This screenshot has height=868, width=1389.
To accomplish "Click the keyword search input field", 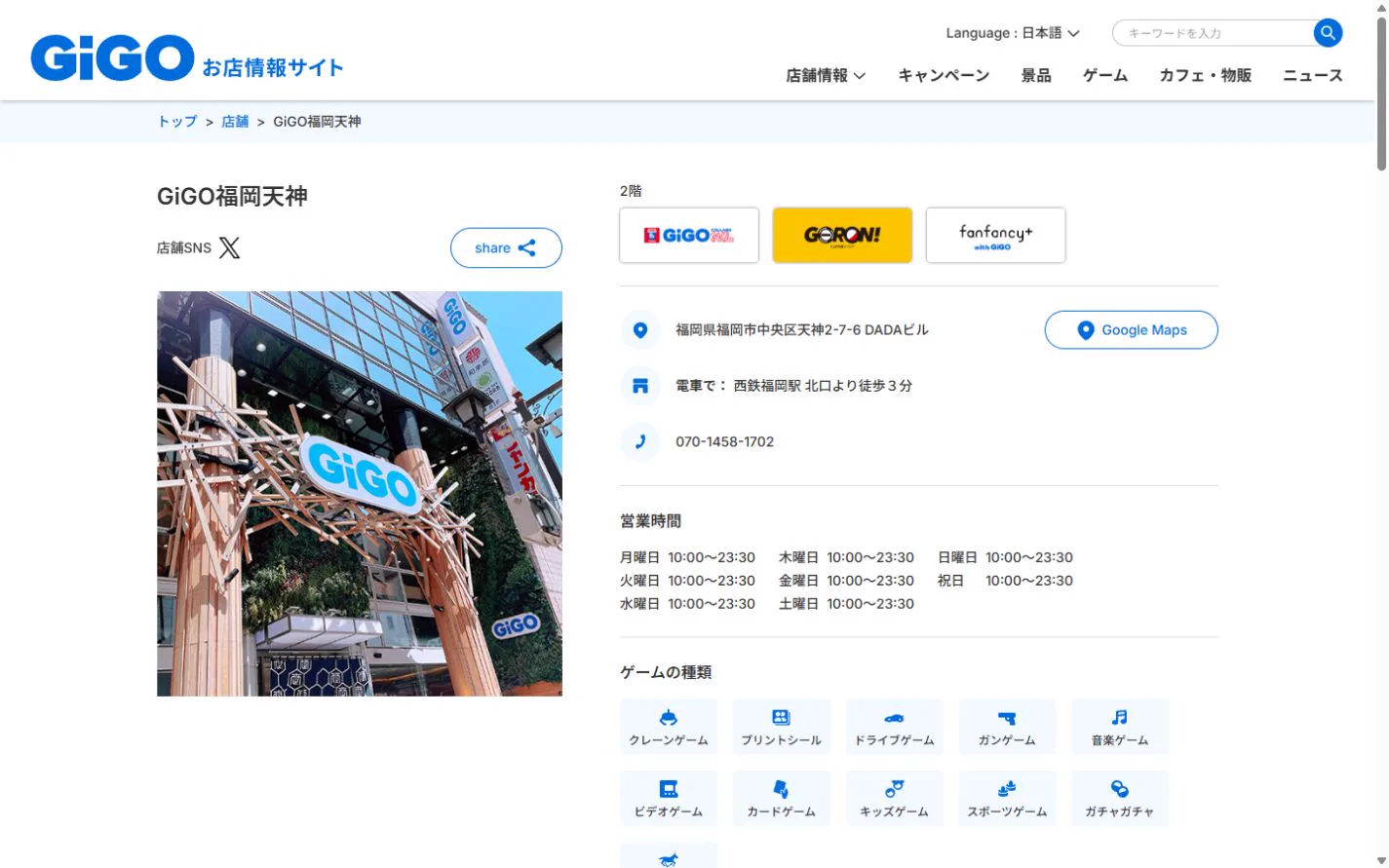I will [x=1215, y=33].
